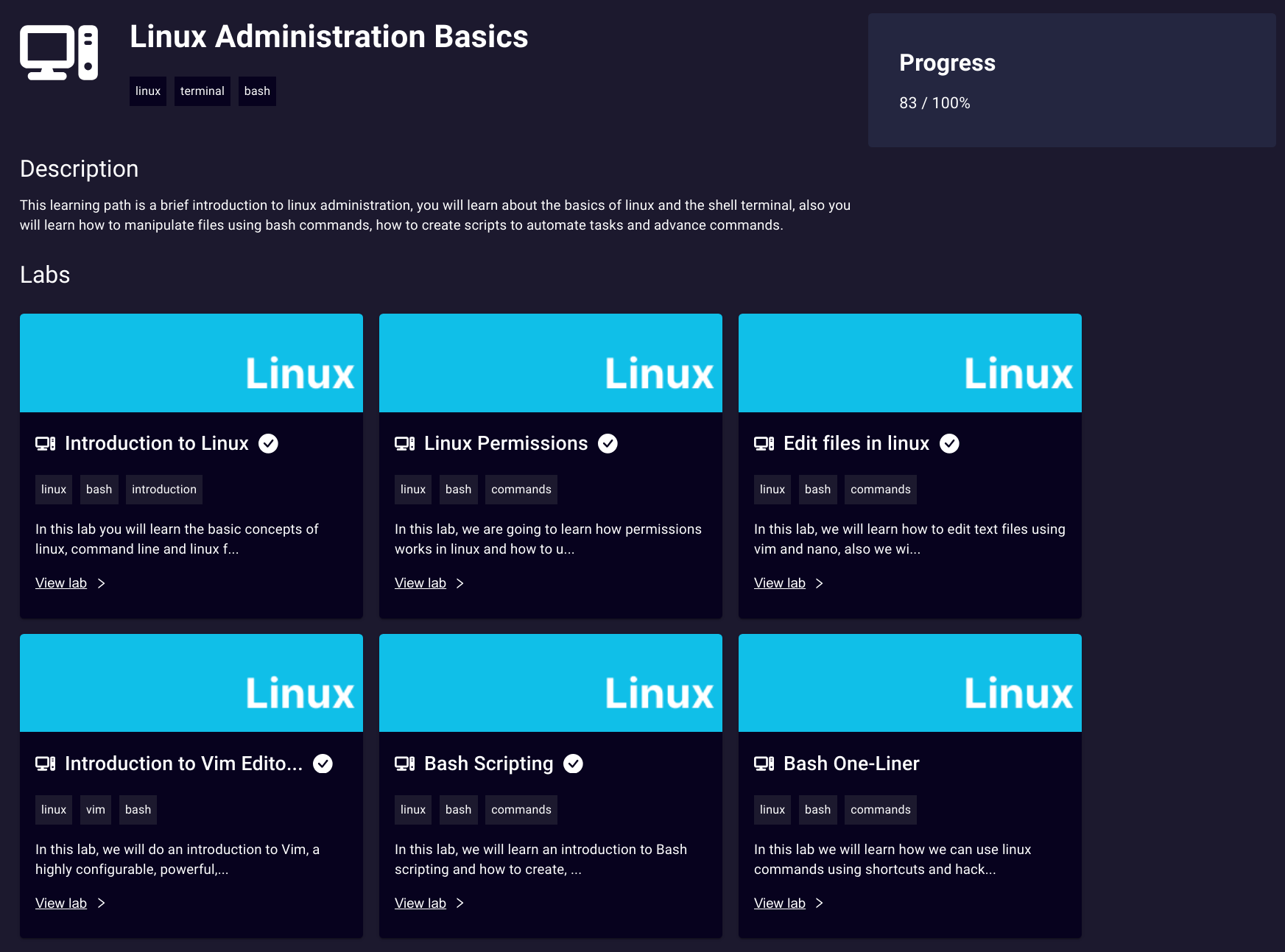Click the completed checkmark on Bash Scripting

point(574,764)
